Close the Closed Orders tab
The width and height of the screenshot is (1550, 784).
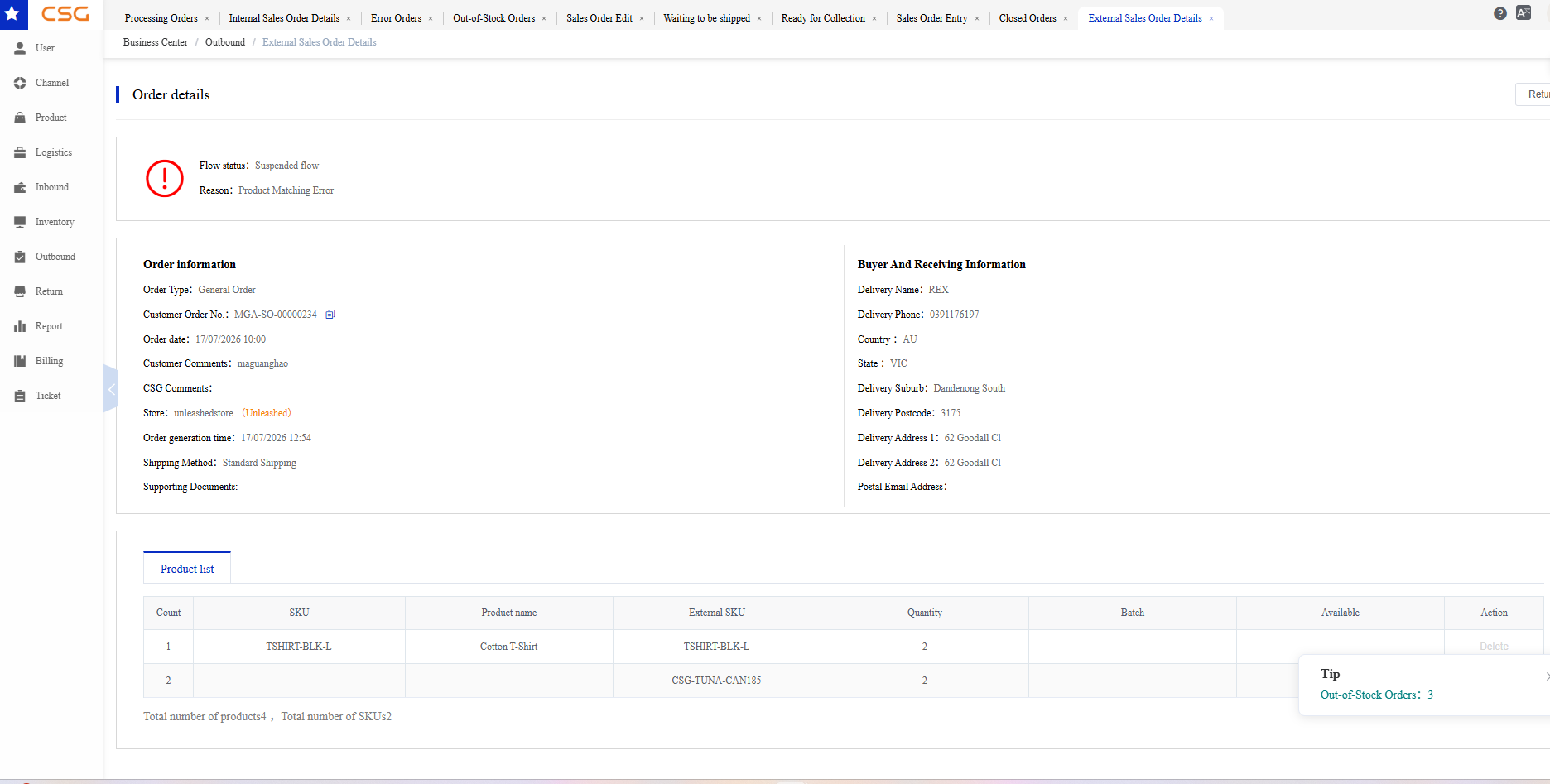[1066, 18]
